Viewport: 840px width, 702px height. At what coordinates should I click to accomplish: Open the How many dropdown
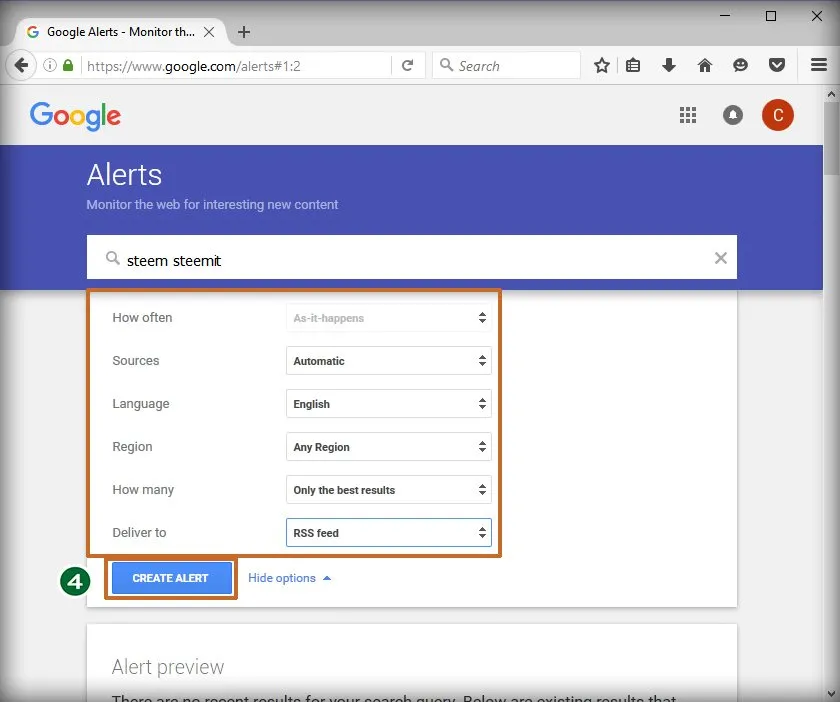(x=389, y=489)
